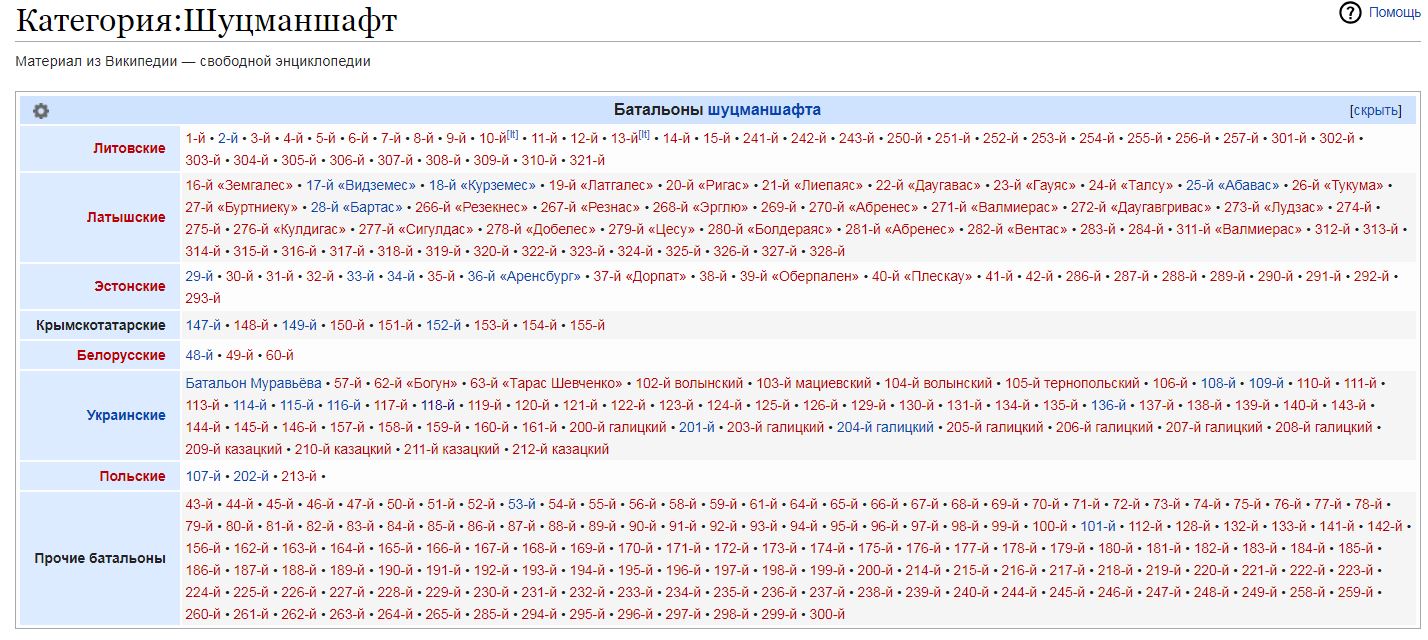This screenshot has height=640, width=1428.
Task: Click the gear icon in navbox header
Action: coord(41,111)
